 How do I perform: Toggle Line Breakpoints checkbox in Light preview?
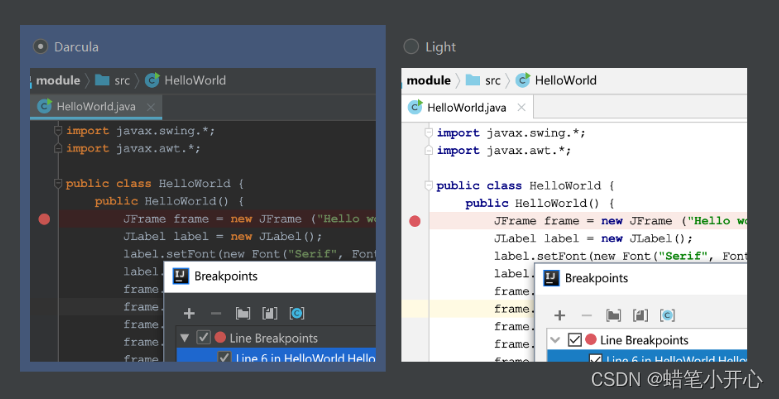(574, 340)
